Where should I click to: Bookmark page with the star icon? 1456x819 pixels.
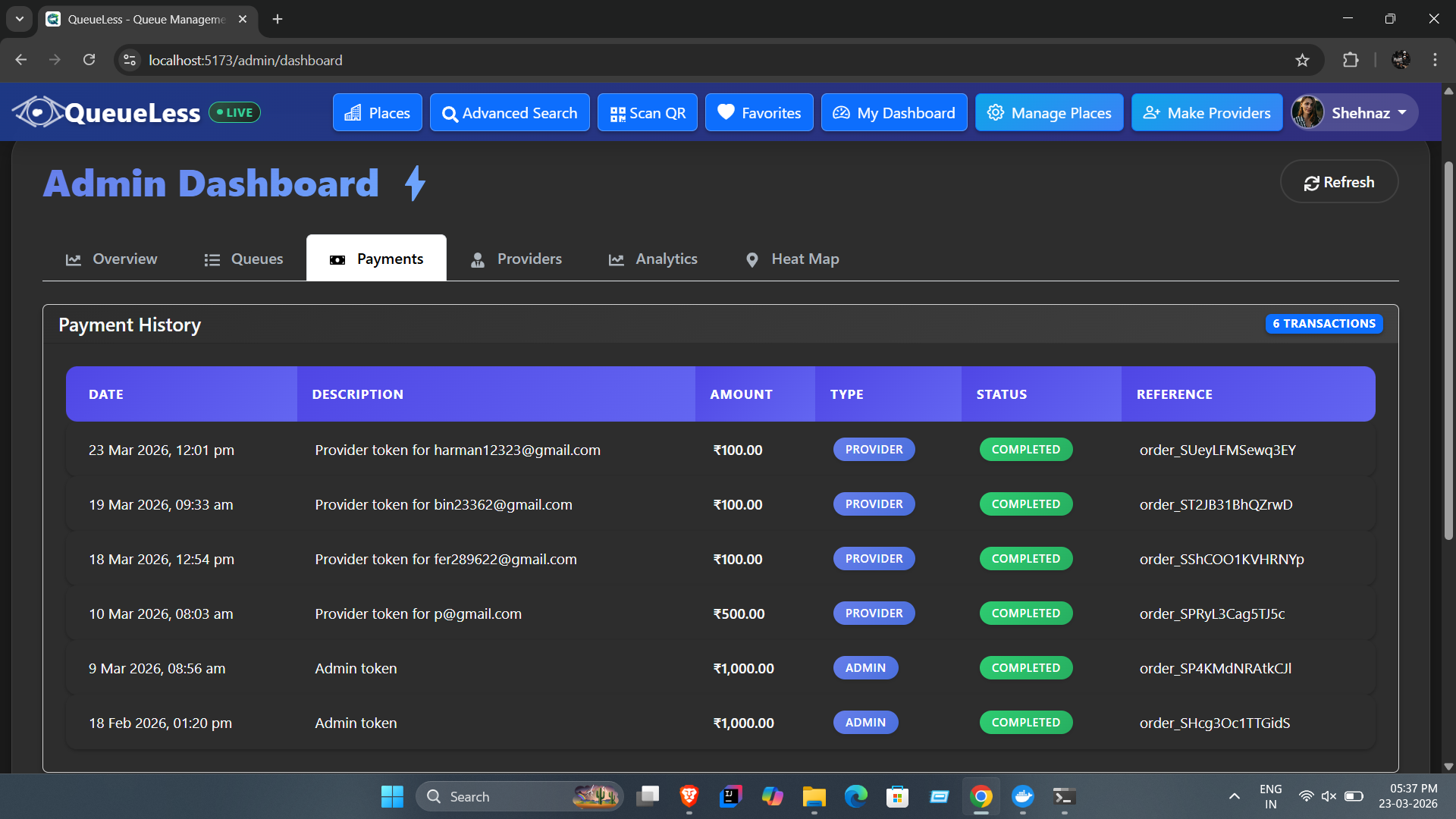[x=1302, y=60]
